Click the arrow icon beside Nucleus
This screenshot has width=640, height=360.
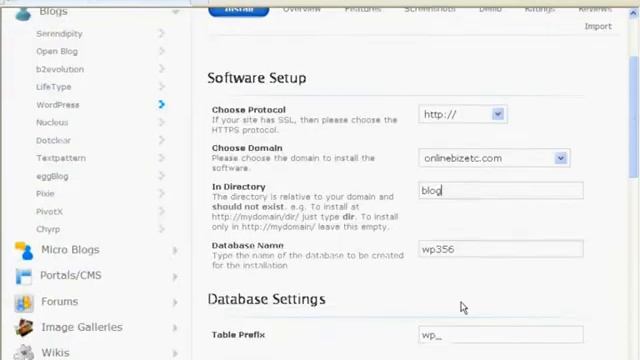point(162,122)
